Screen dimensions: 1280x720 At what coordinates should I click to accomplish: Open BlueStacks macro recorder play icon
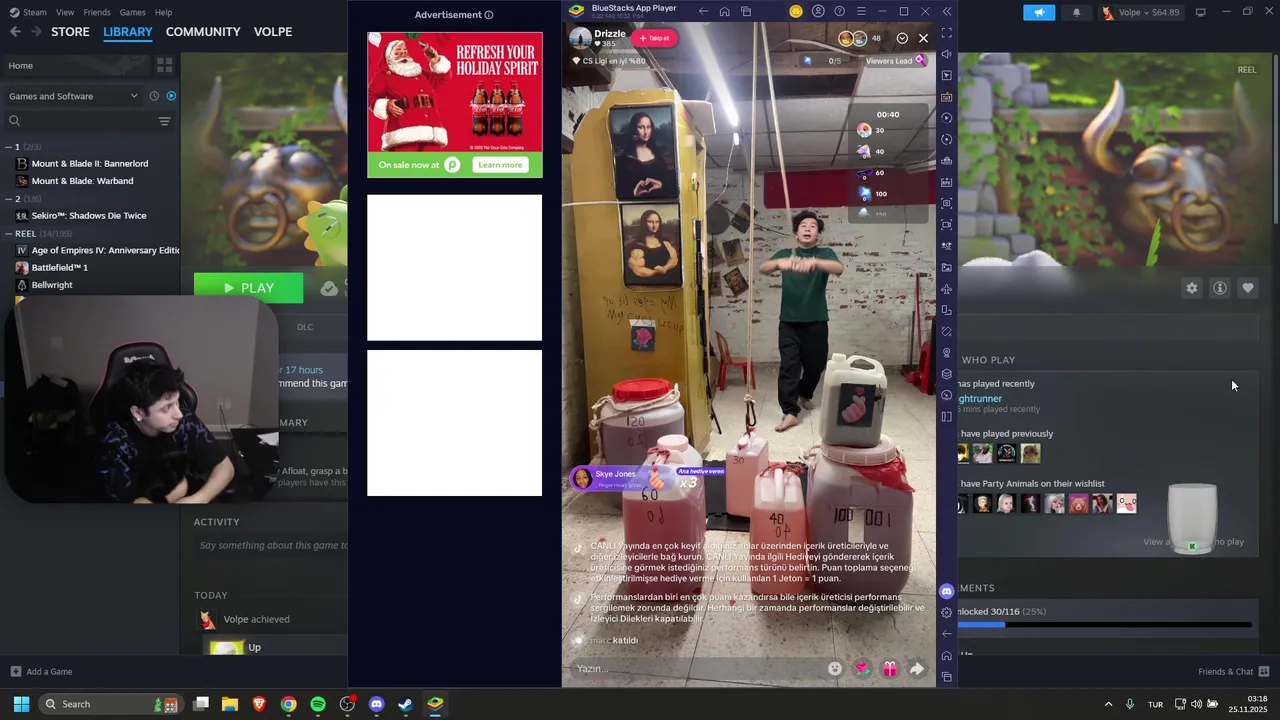[947, 118]
